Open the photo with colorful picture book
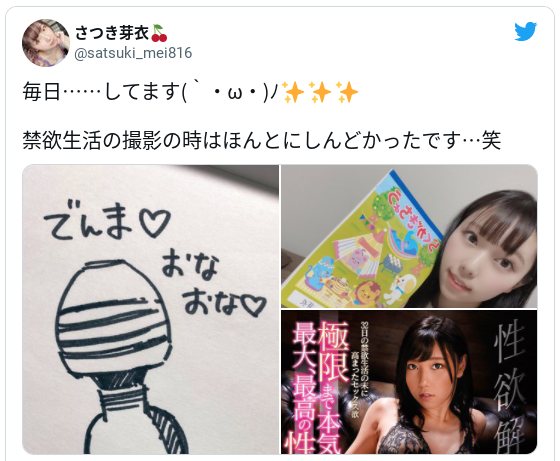The height and width of the screenshot is (461, 560). [409, 236]
